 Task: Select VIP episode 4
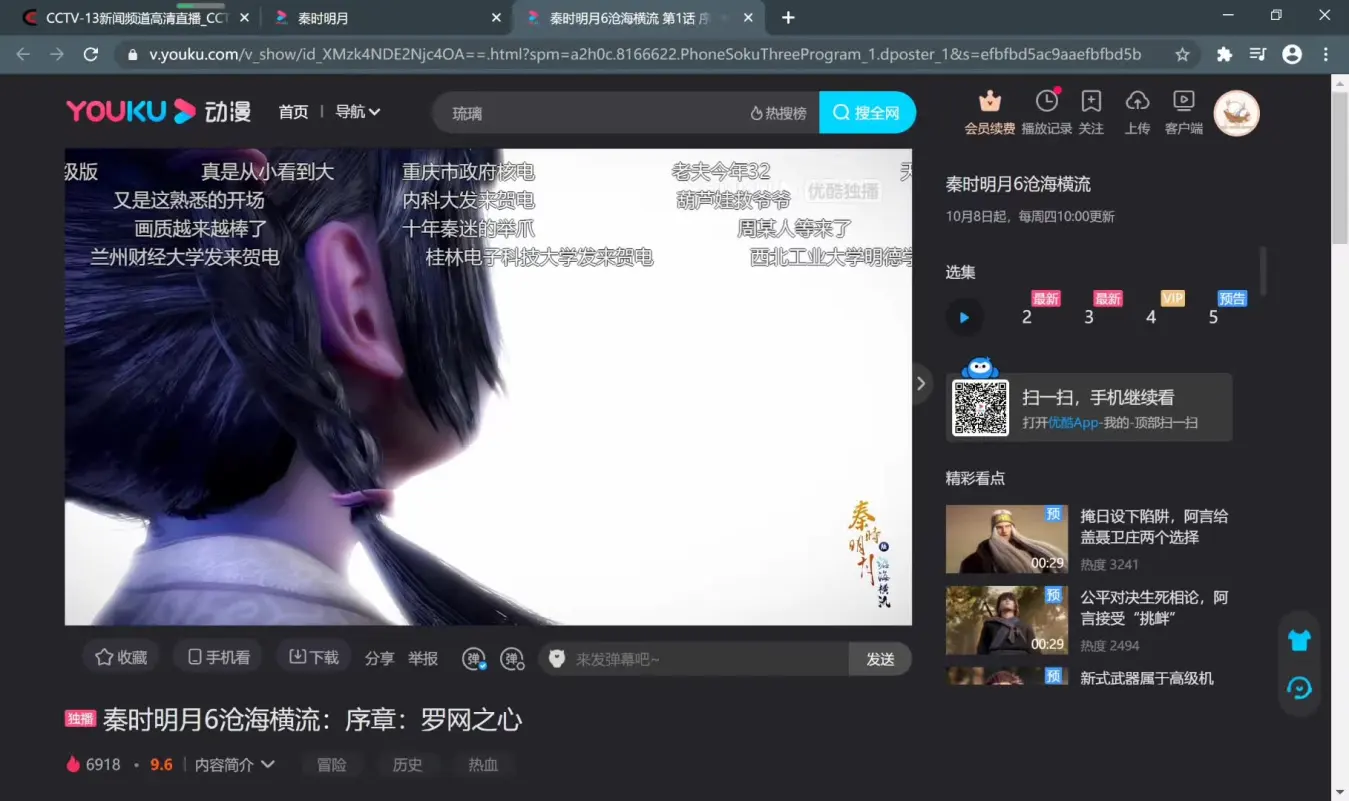coord(1151,317)
